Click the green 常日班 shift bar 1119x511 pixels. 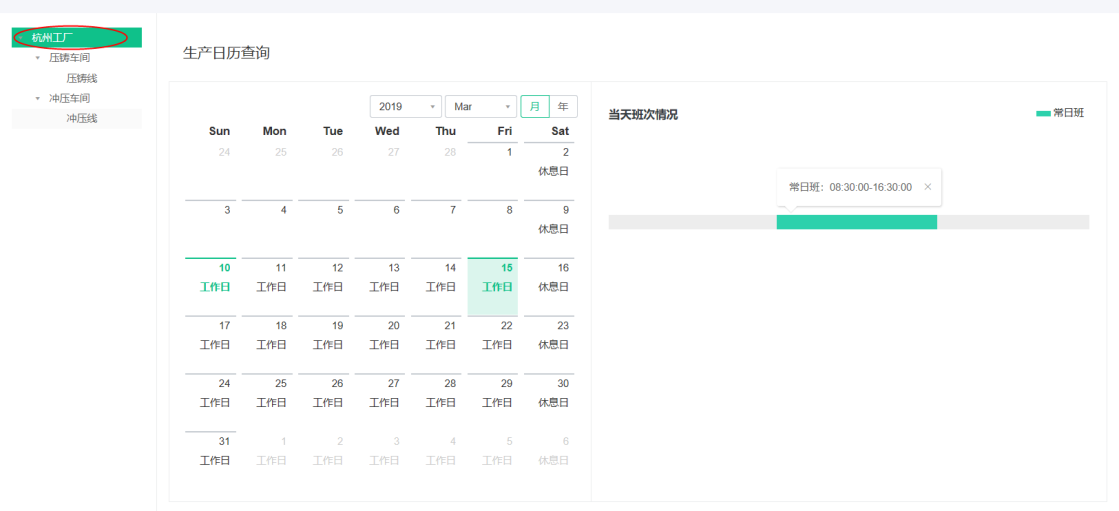(x=856, y=222)
